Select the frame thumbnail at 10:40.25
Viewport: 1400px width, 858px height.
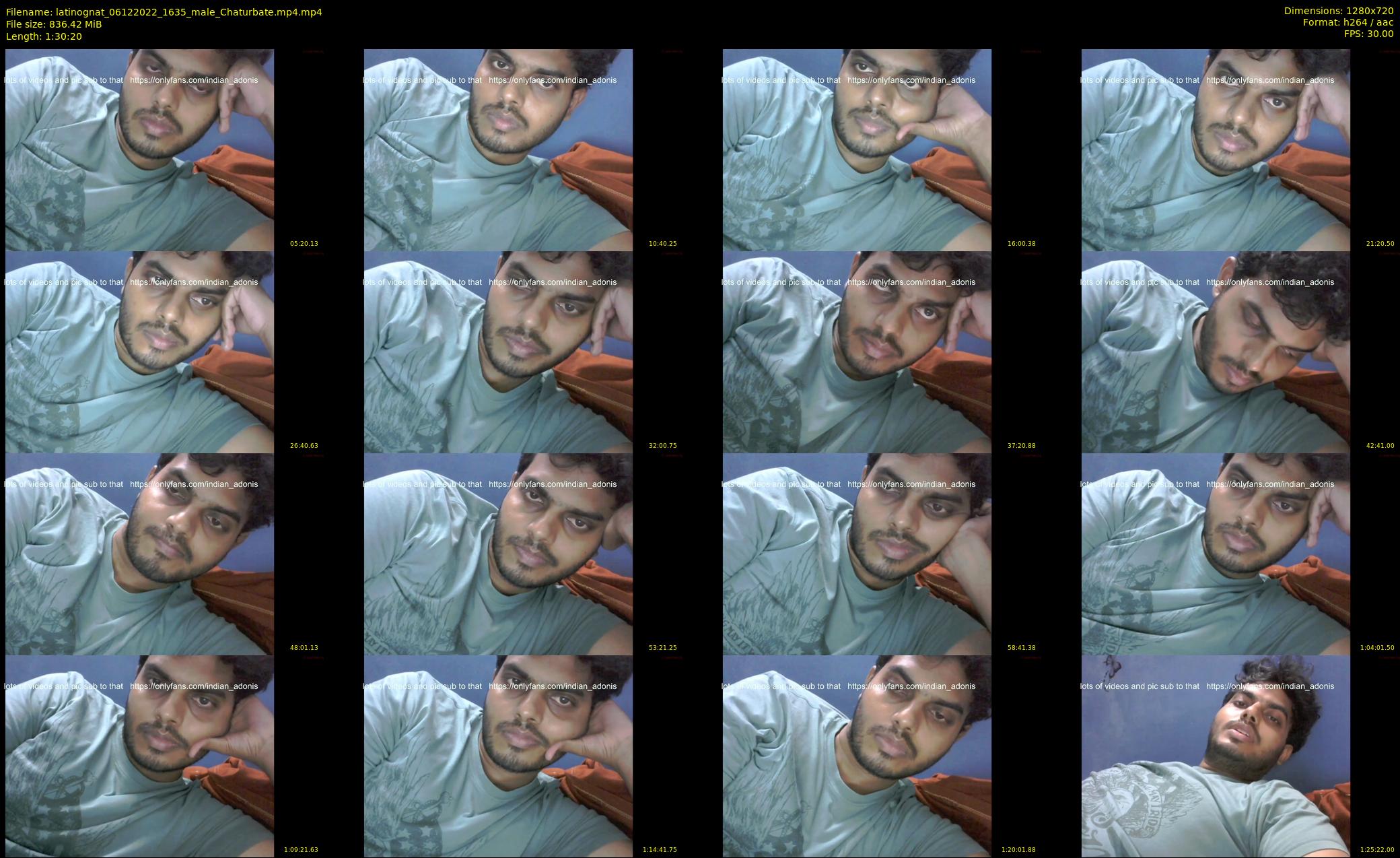coord(498,150)
